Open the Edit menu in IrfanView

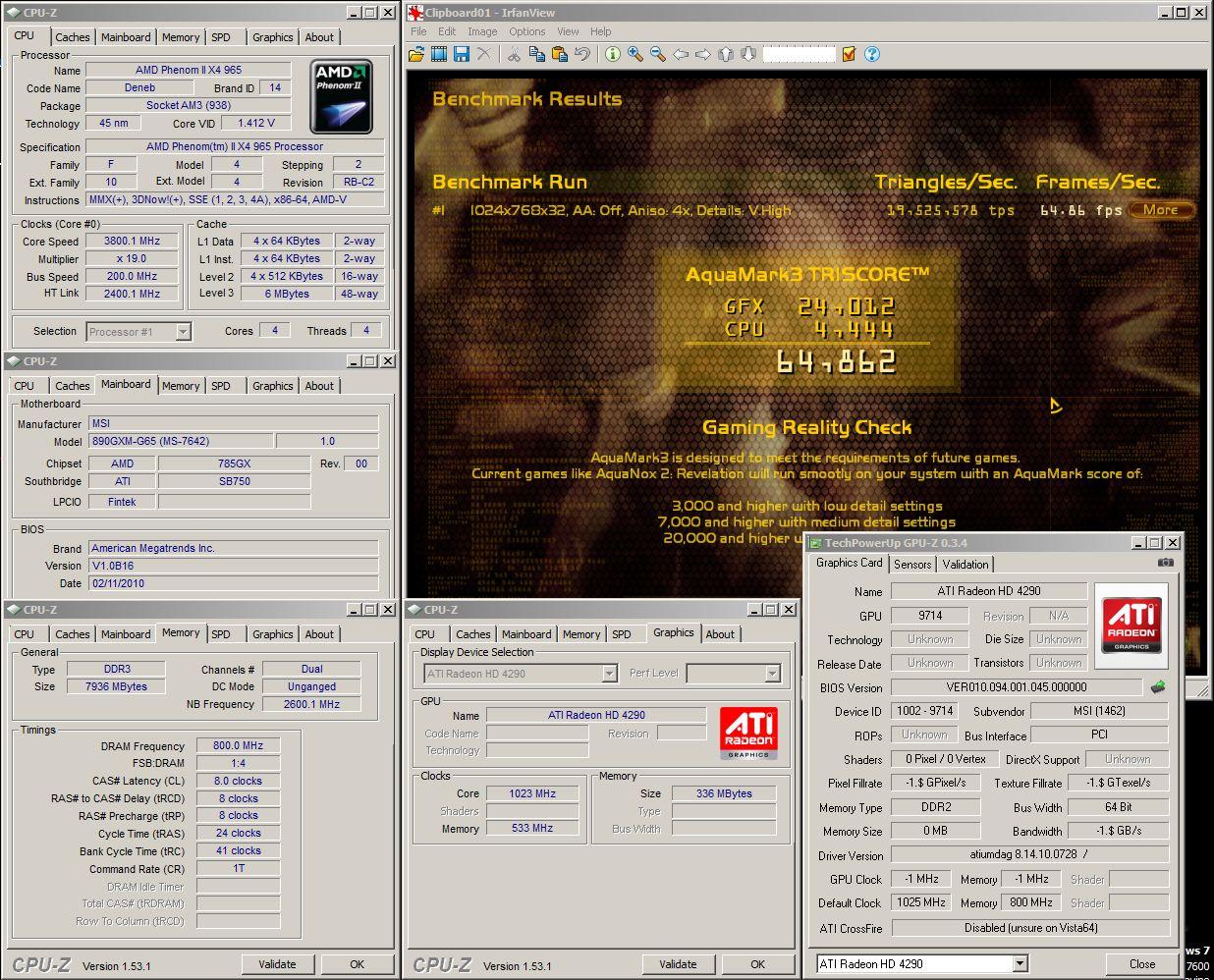click(447, 31)
